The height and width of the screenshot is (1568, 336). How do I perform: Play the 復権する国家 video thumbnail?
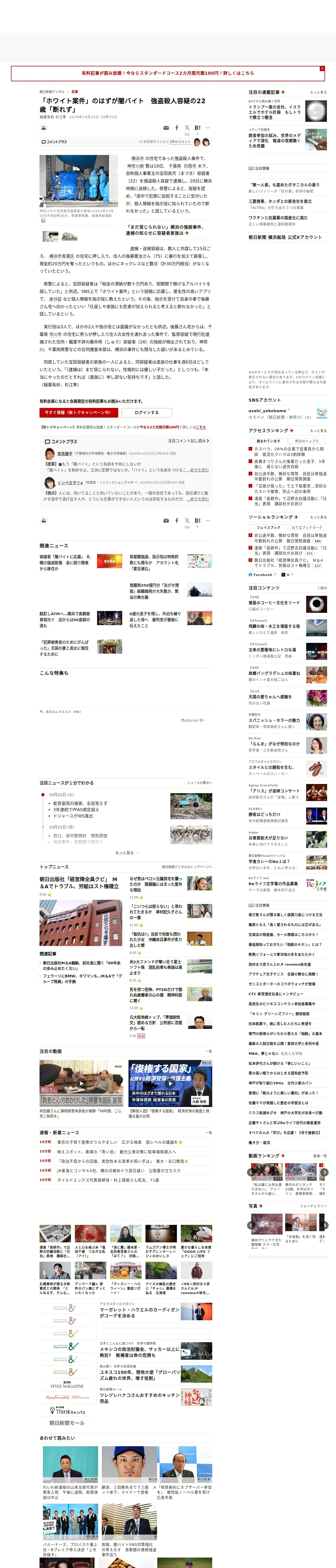tap(170, 1084)
